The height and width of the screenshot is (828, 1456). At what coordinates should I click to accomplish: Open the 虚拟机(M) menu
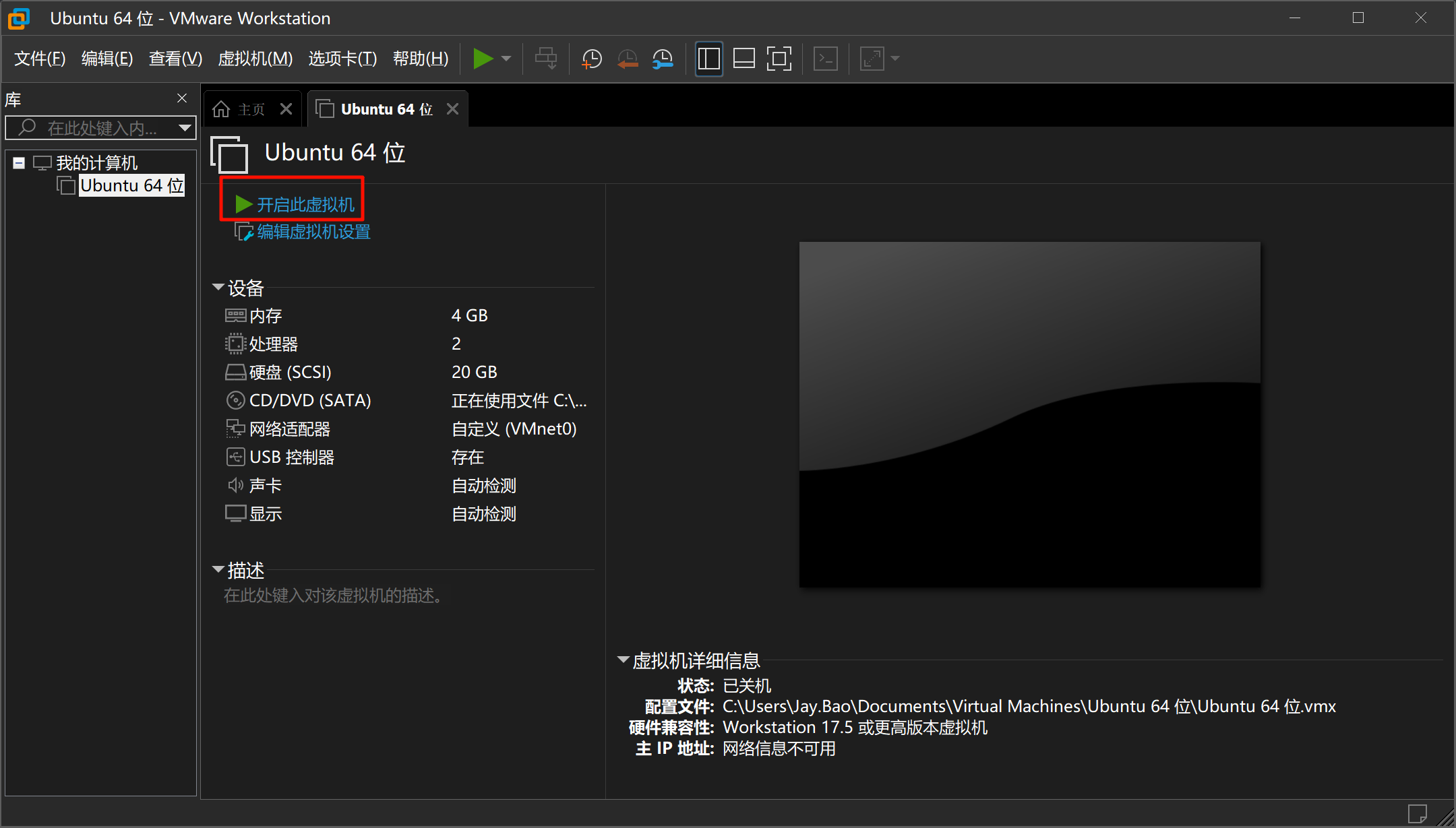click(255, 59)
